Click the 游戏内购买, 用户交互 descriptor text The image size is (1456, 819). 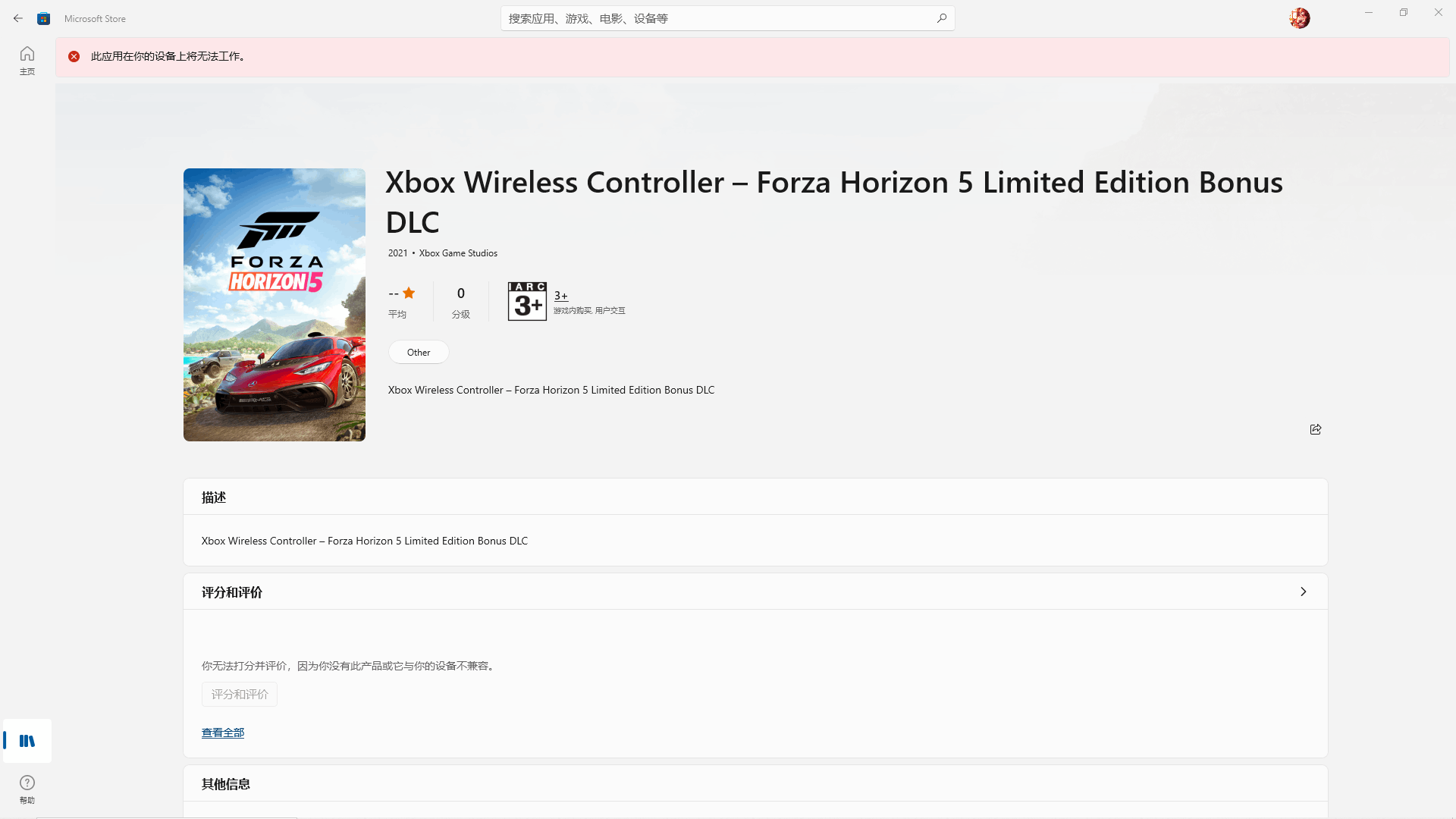pos(589,311)
